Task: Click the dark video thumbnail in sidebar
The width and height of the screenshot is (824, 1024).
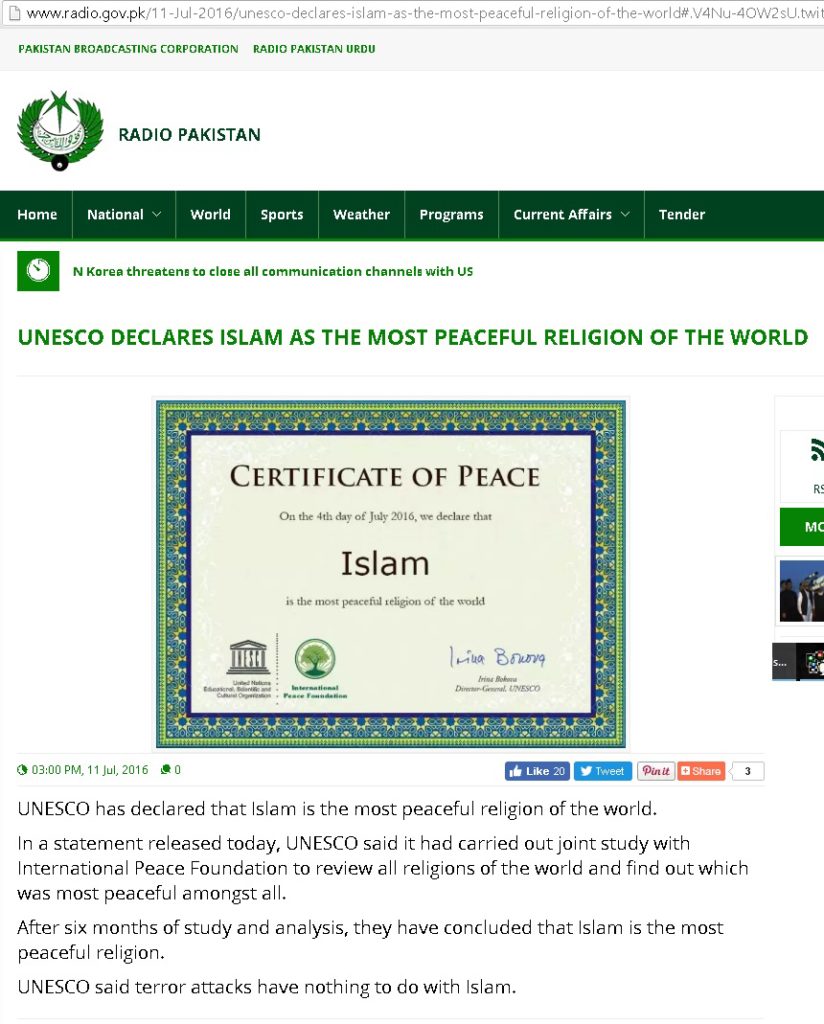Action: pos(798,662)
